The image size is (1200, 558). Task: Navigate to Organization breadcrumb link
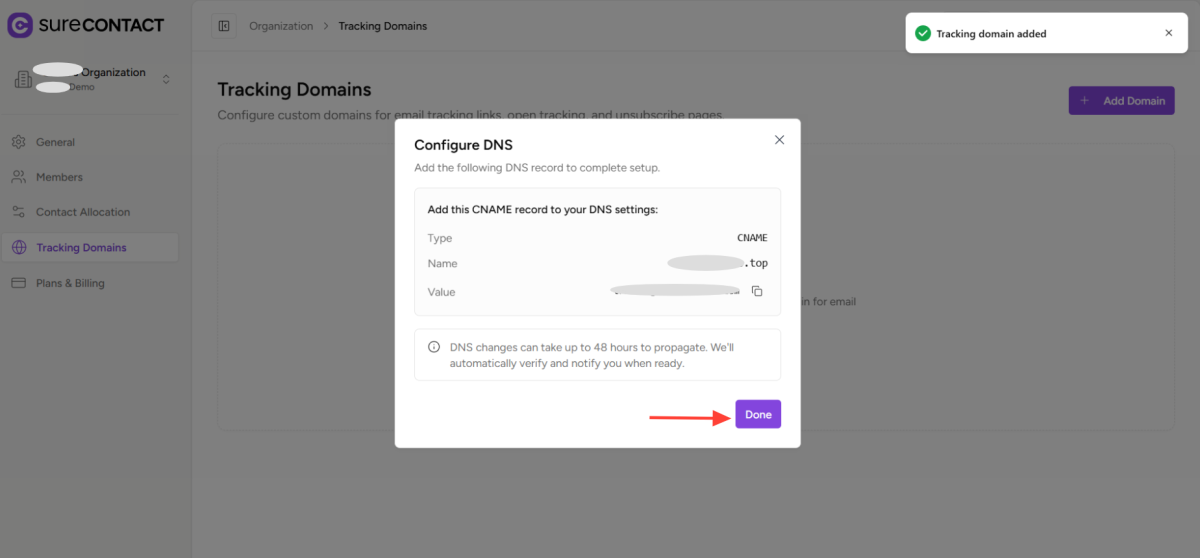[281, 26]
